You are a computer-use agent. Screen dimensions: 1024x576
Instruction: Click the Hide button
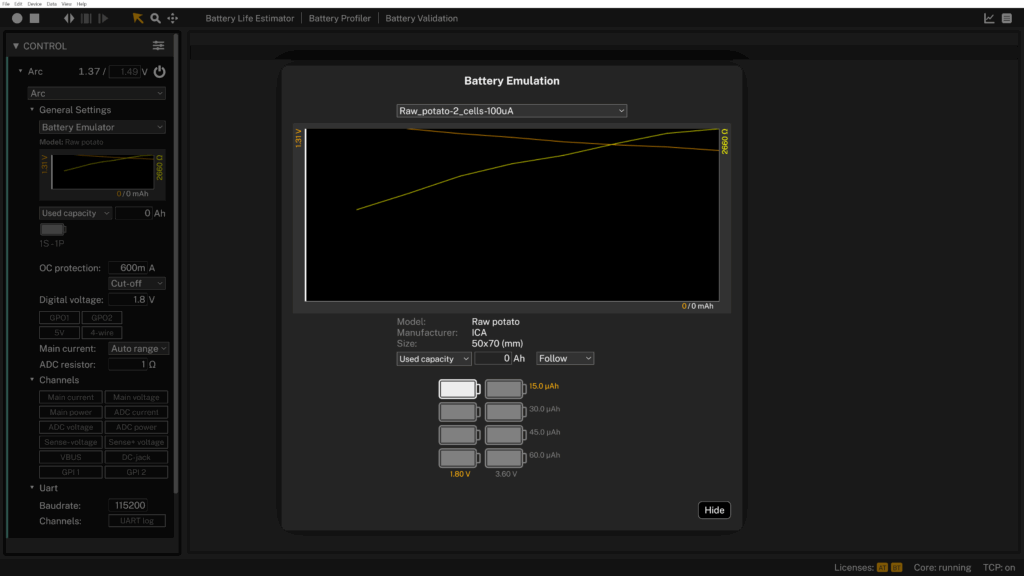tap(714, 510)
